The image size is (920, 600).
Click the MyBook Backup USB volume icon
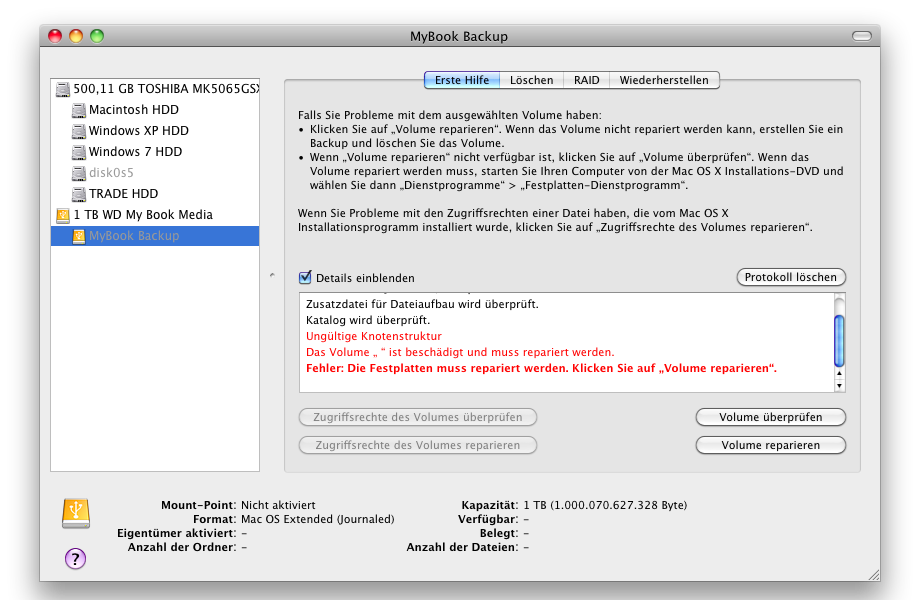coord(79,236)
